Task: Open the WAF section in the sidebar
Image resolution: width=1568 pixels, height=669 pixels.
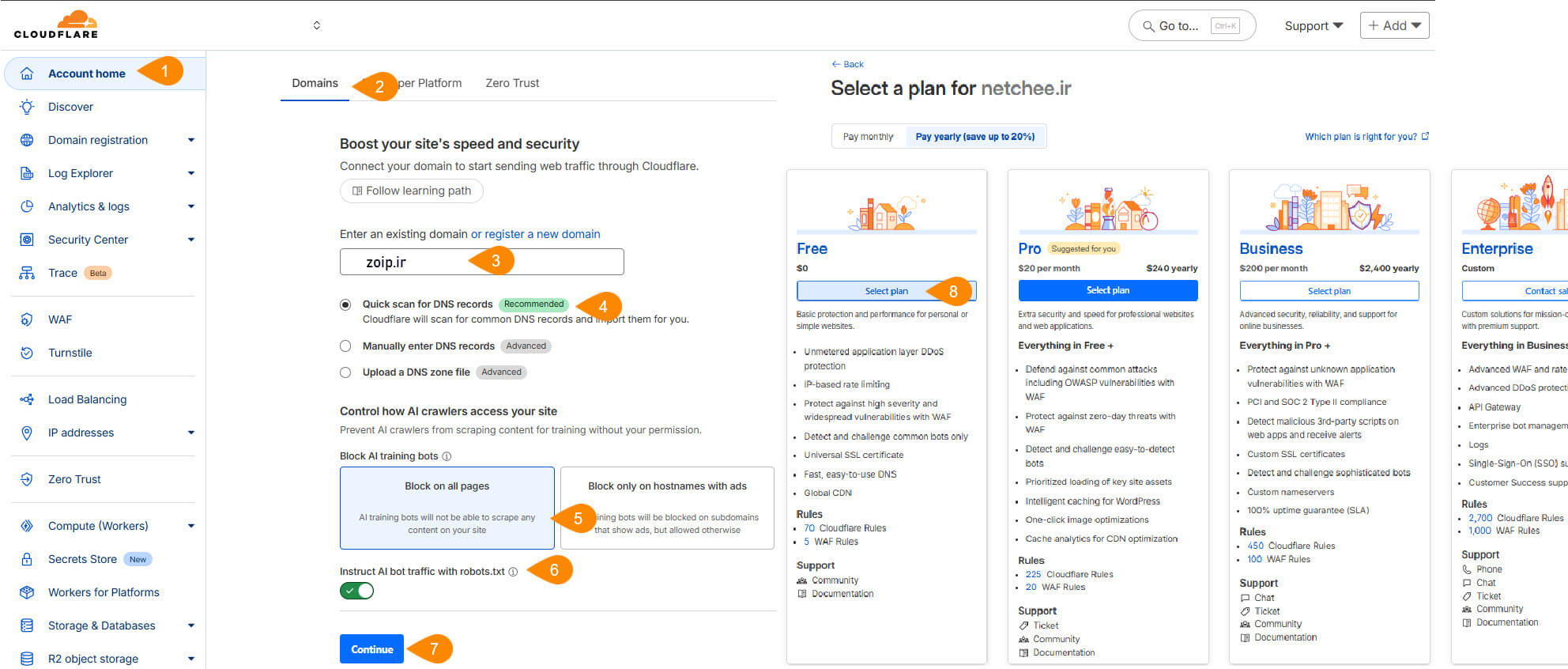Action: point(59,319)
